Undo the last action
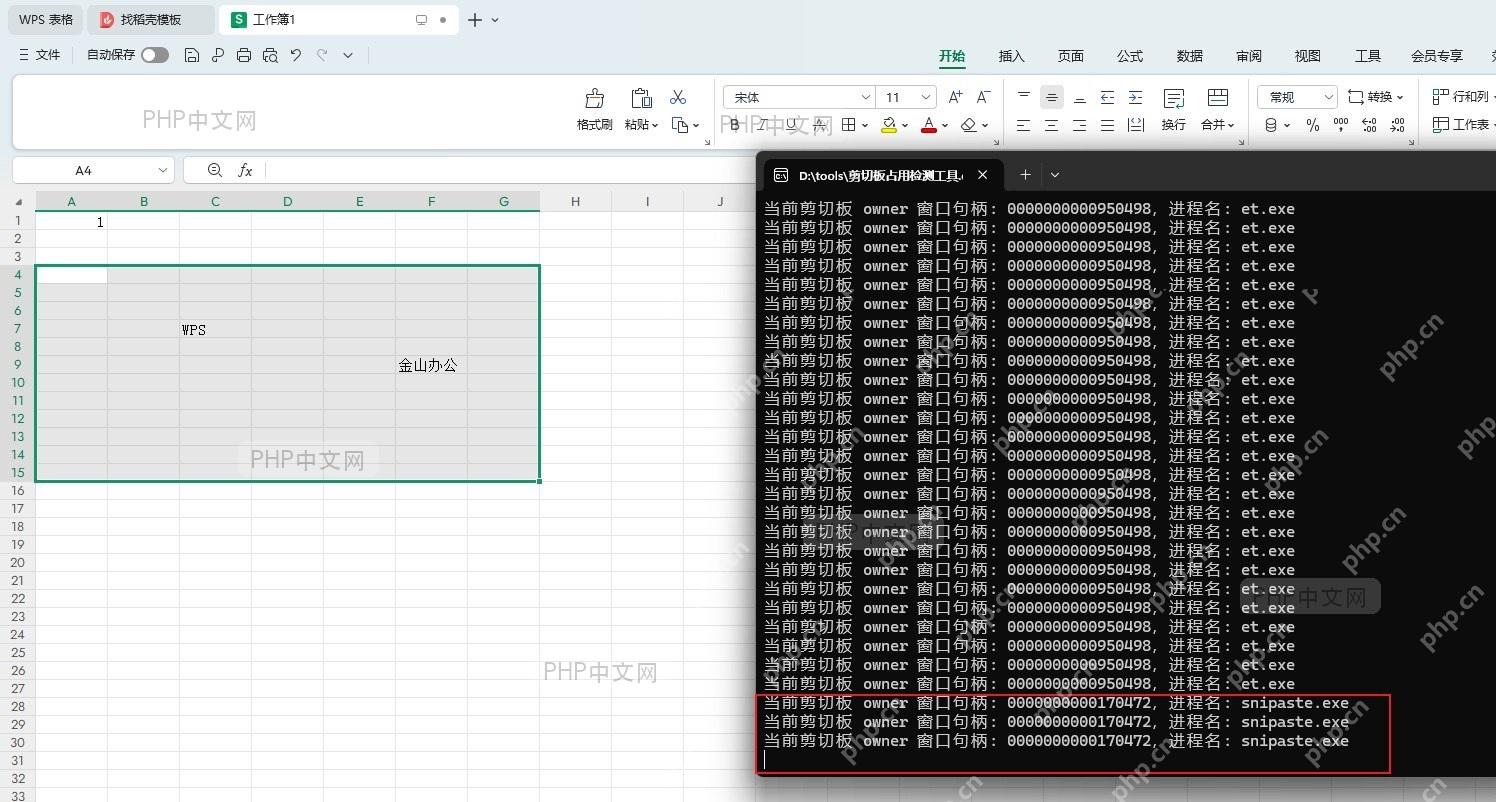Viewport: 1496px width, 802px height. (x=296, y=55)
